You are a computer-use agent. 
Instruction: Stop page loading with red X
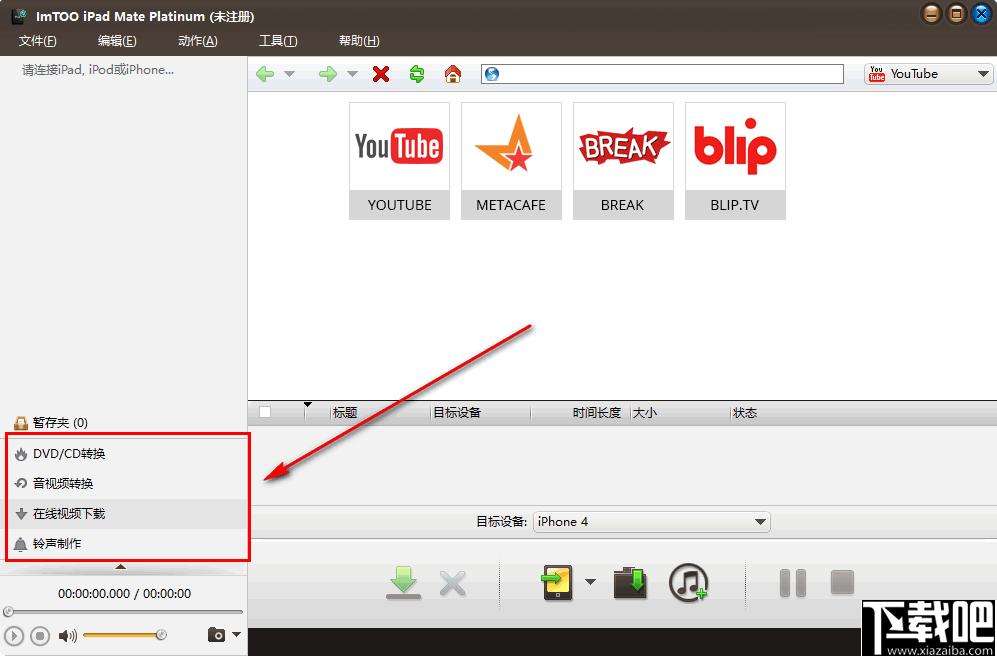click(x=381, y=74)
